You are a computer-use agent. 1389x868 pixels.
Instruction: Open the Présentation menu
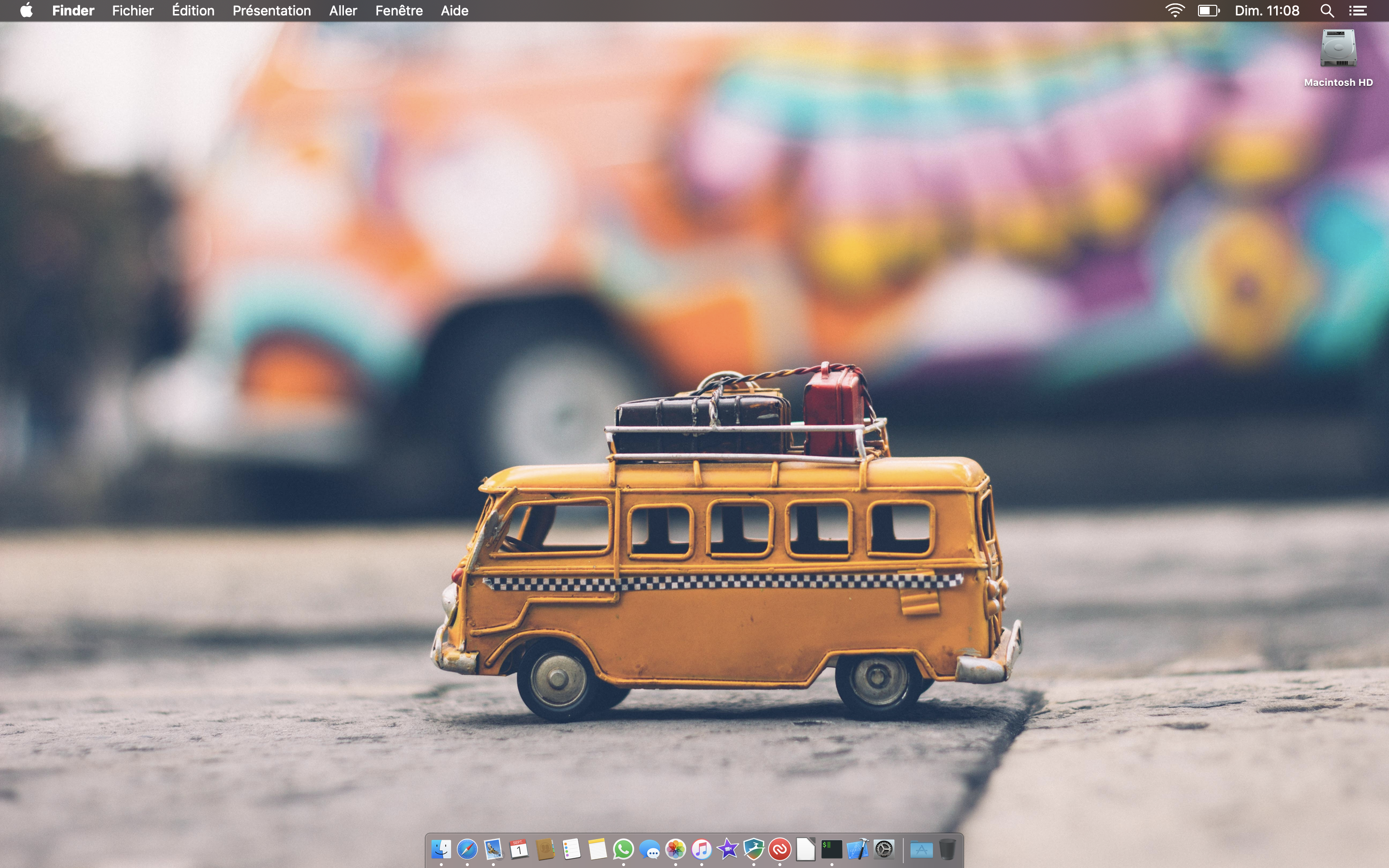coord(272,10)
